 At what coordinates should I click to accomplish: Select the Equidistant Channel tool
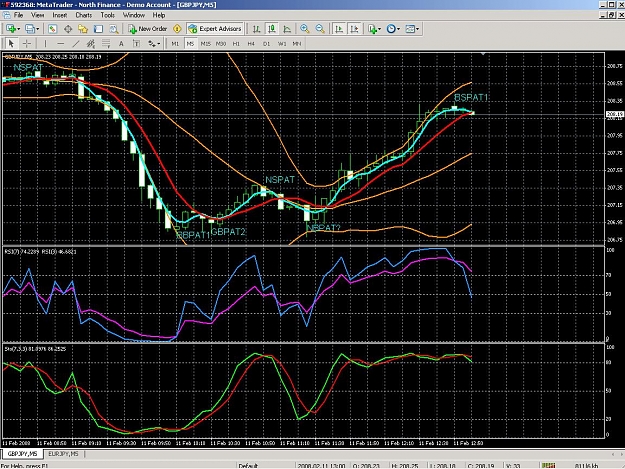tap(91, 43)
